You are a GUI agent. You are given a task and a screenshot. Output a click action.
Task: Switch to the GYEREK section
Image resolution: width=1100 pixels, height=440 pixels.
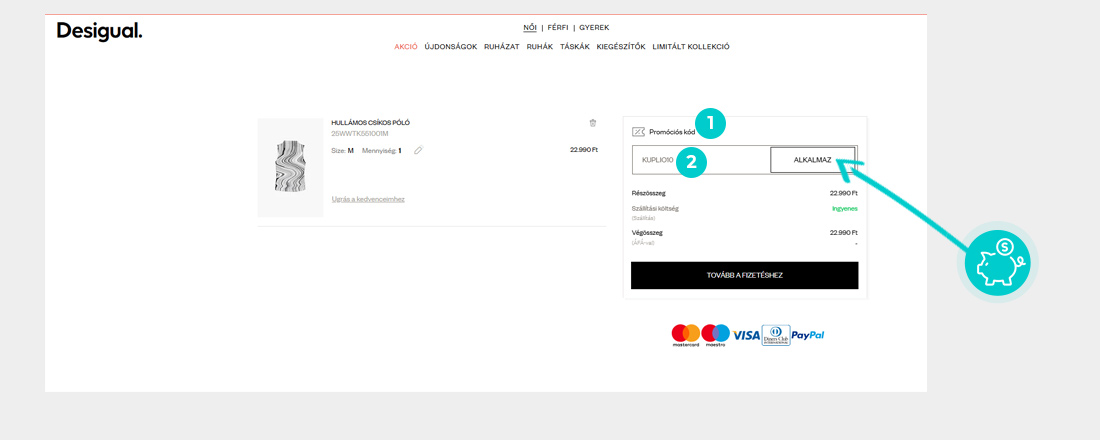(594, 28)
